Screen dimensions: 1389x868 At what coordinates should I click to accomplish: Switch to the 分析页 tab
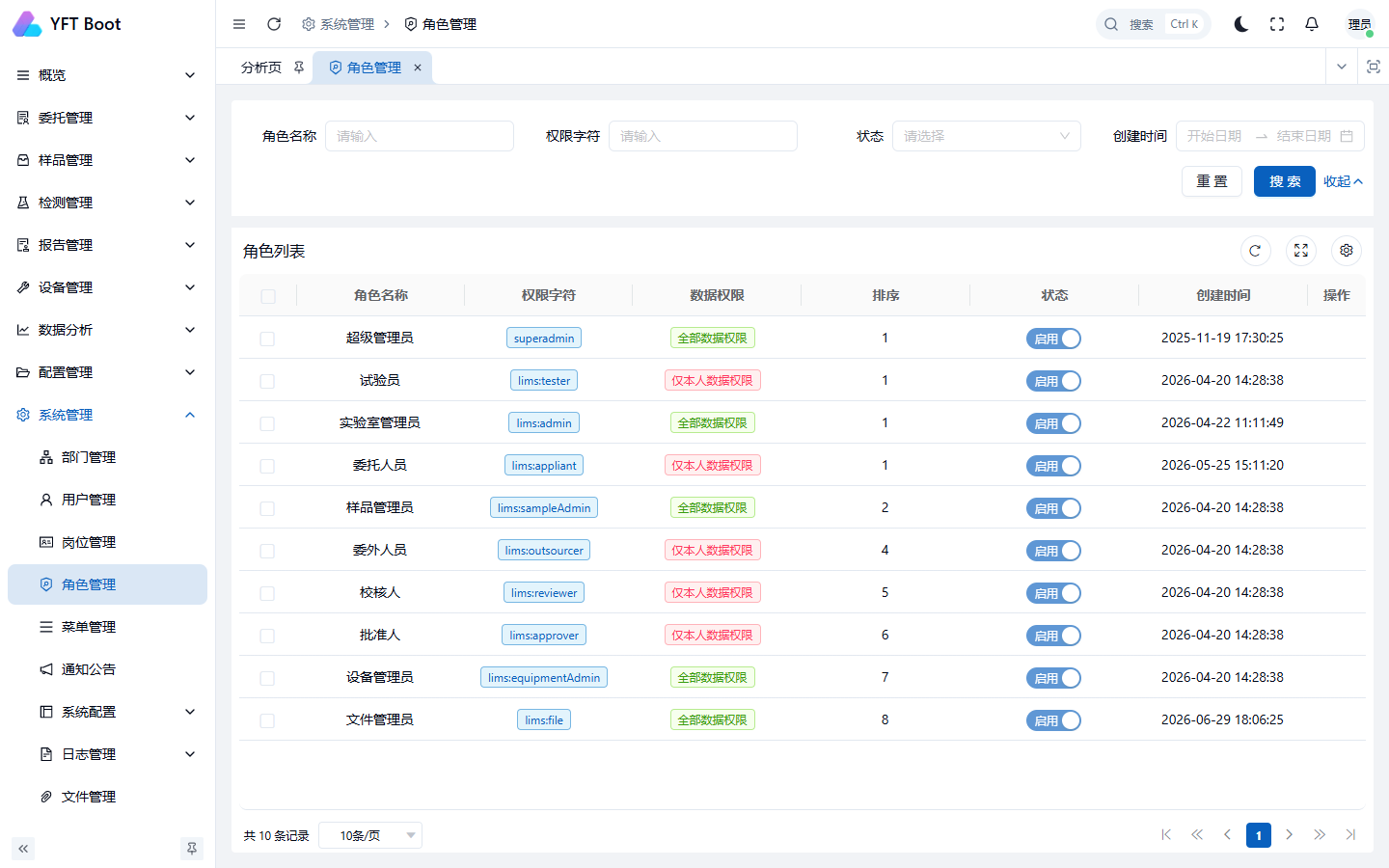(x=261, y=68)
